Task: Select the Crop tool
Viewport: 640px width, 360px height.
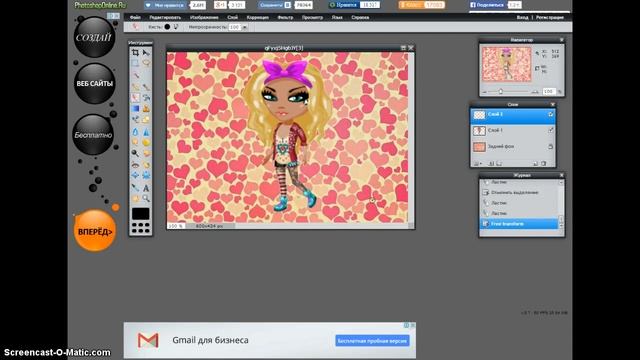Action: pyautogui.click(x=135, y=53)
